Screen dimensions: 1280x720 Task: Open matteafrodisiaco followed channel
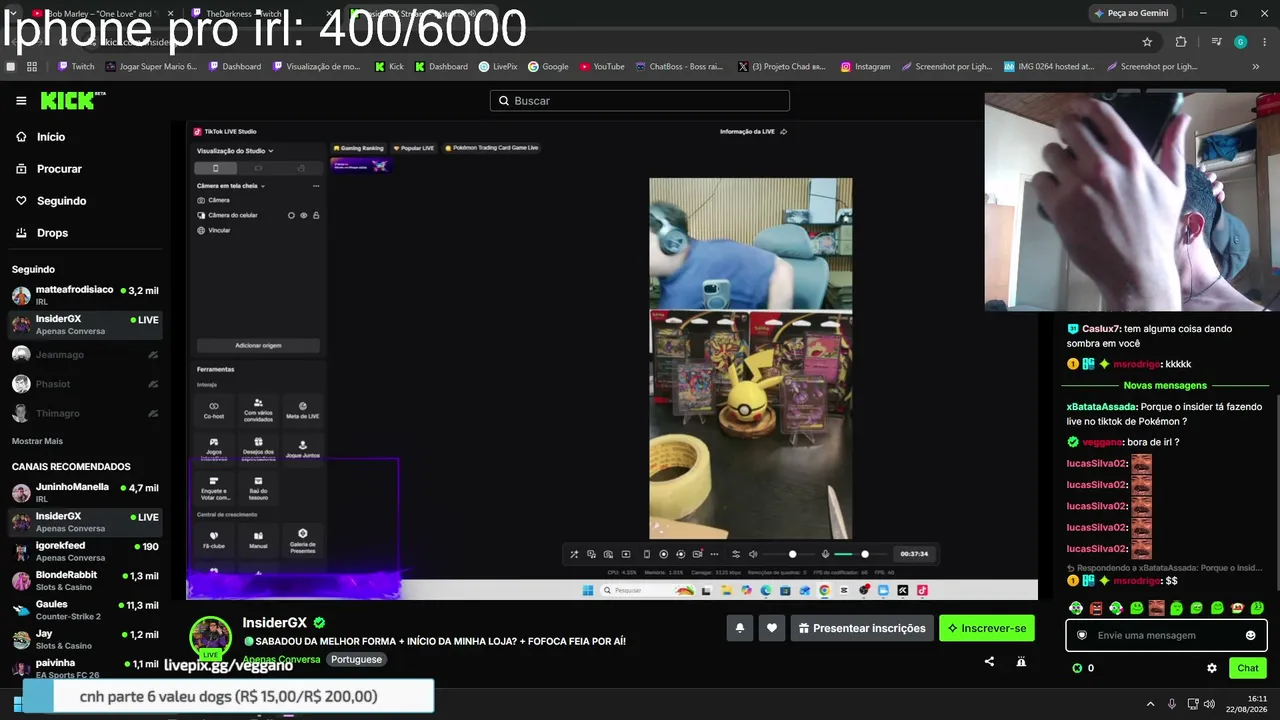click(85, 295)
